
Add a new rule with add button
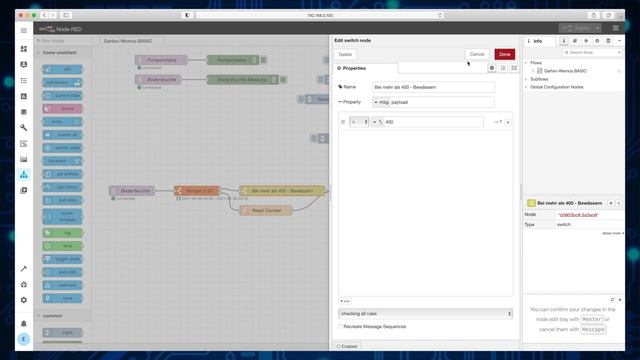click(345, 301)
